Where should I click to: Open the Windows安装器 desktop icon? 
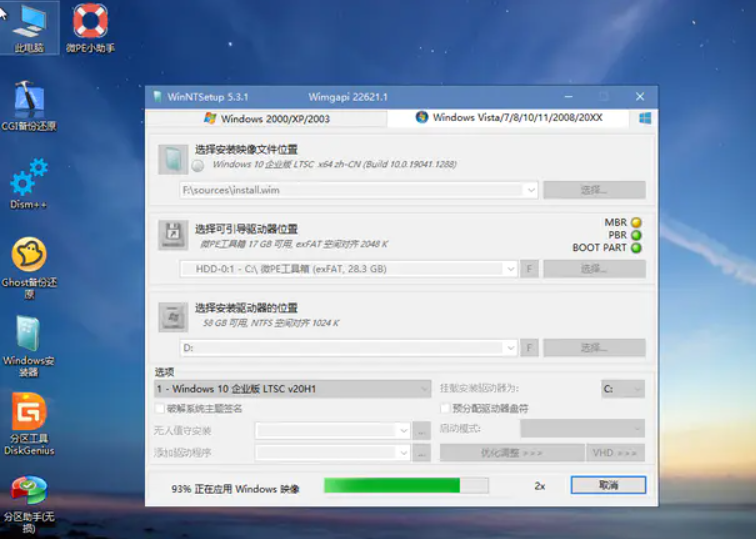pos(29,346)
